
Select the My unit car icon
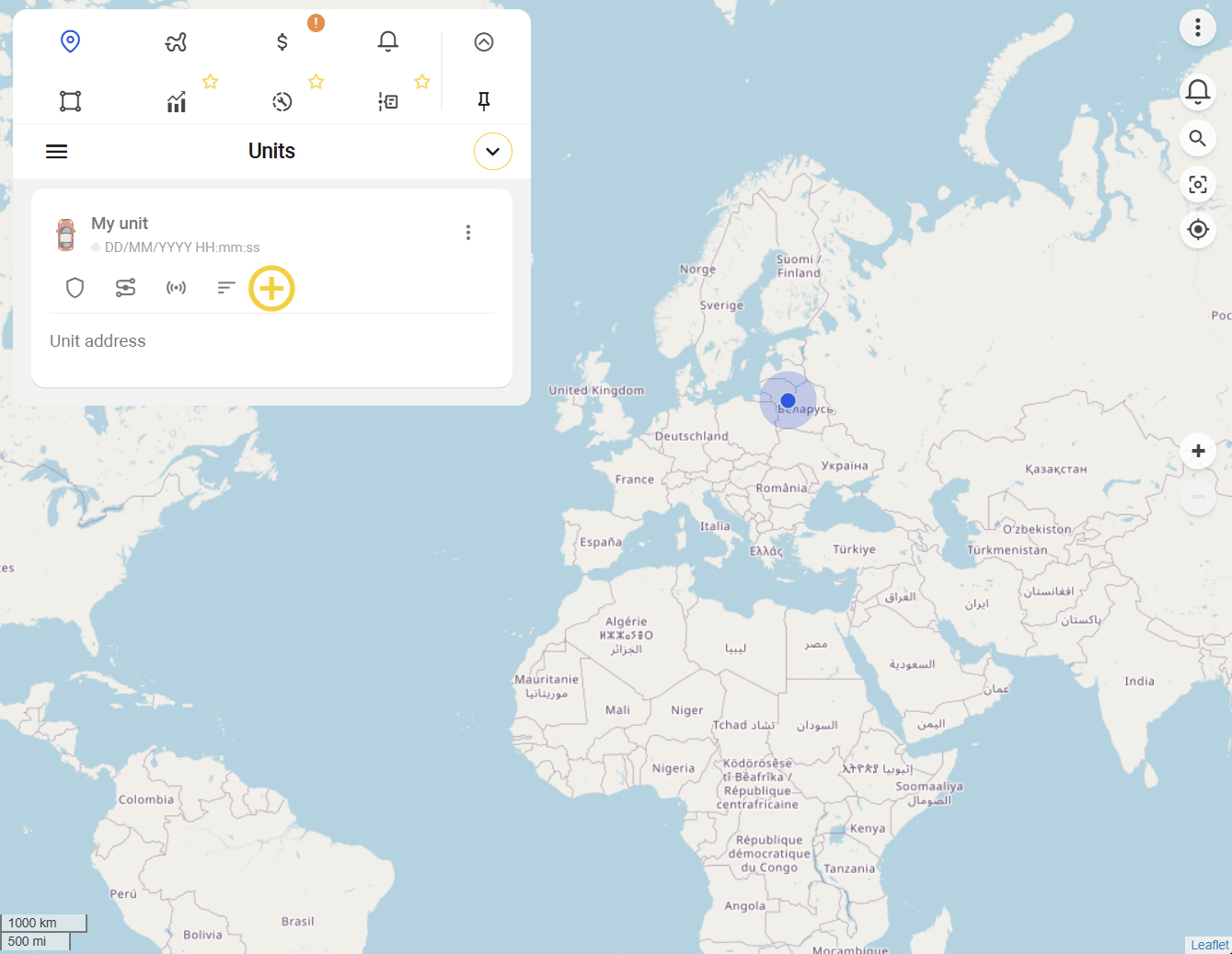[65, 236]
